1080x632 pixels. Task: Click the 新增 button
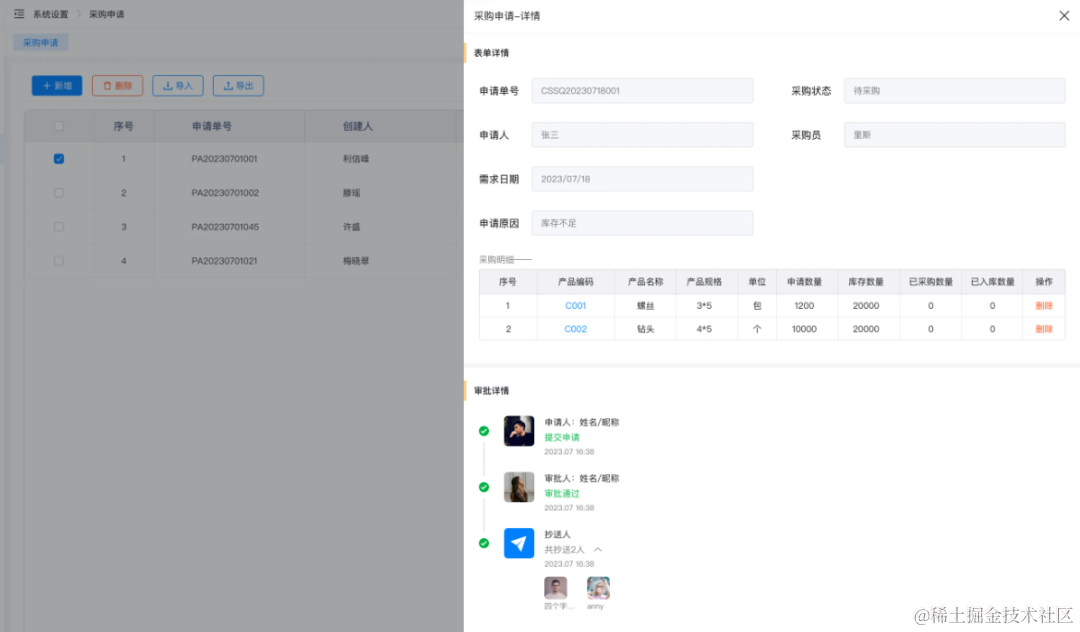point(57,85)
